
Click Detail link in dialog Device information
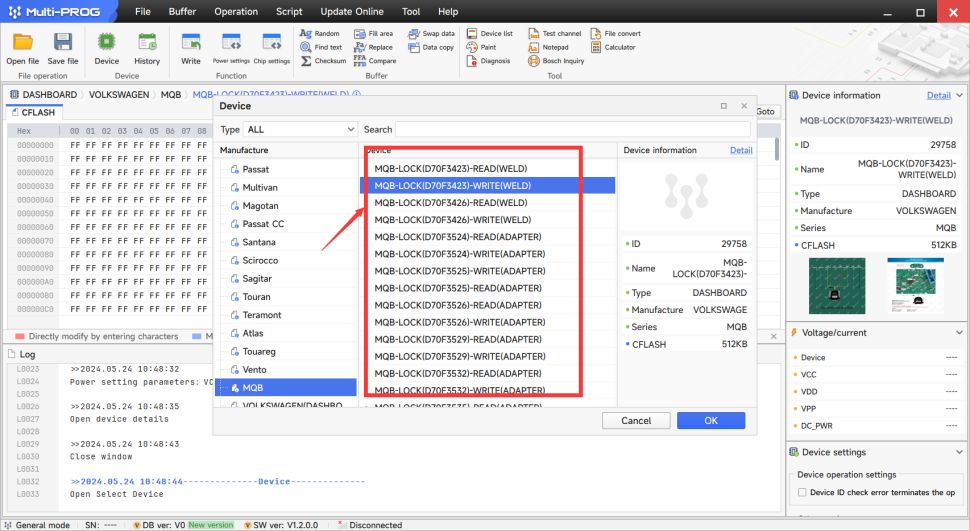click(741, 150)
